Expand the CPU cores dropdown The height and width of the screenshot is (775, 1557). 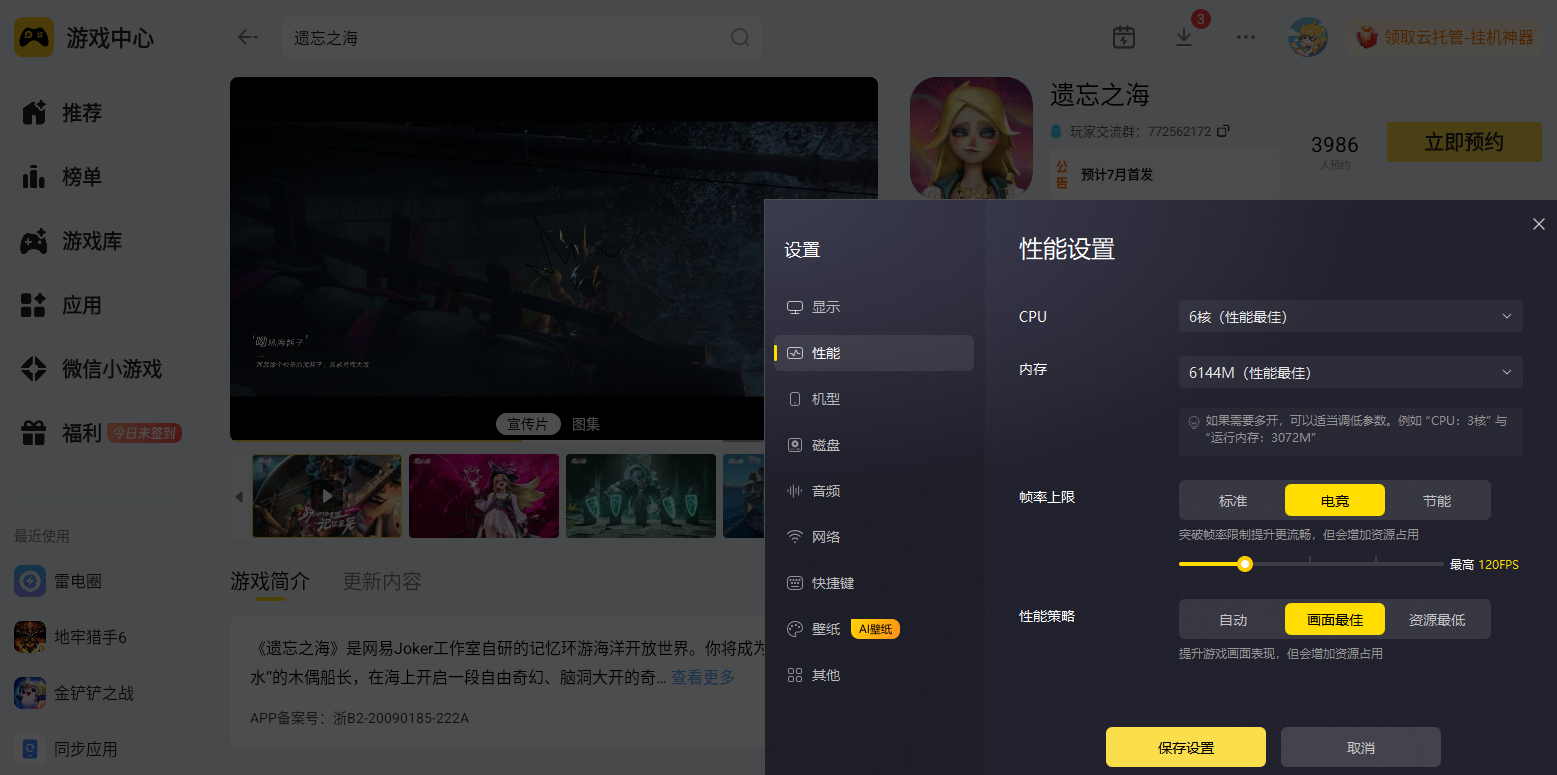pyautogui.click(x=1350, y=316)
